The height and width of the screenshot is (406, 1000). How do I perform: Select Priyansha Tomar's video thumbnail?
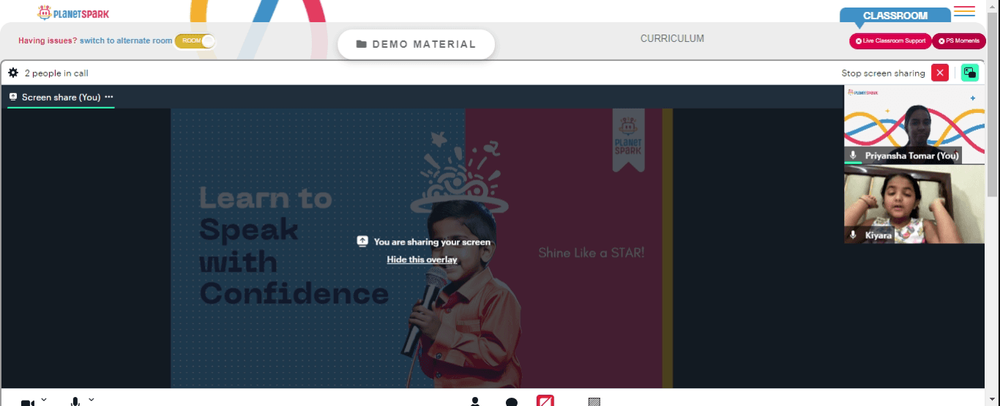tap(914, 124)
